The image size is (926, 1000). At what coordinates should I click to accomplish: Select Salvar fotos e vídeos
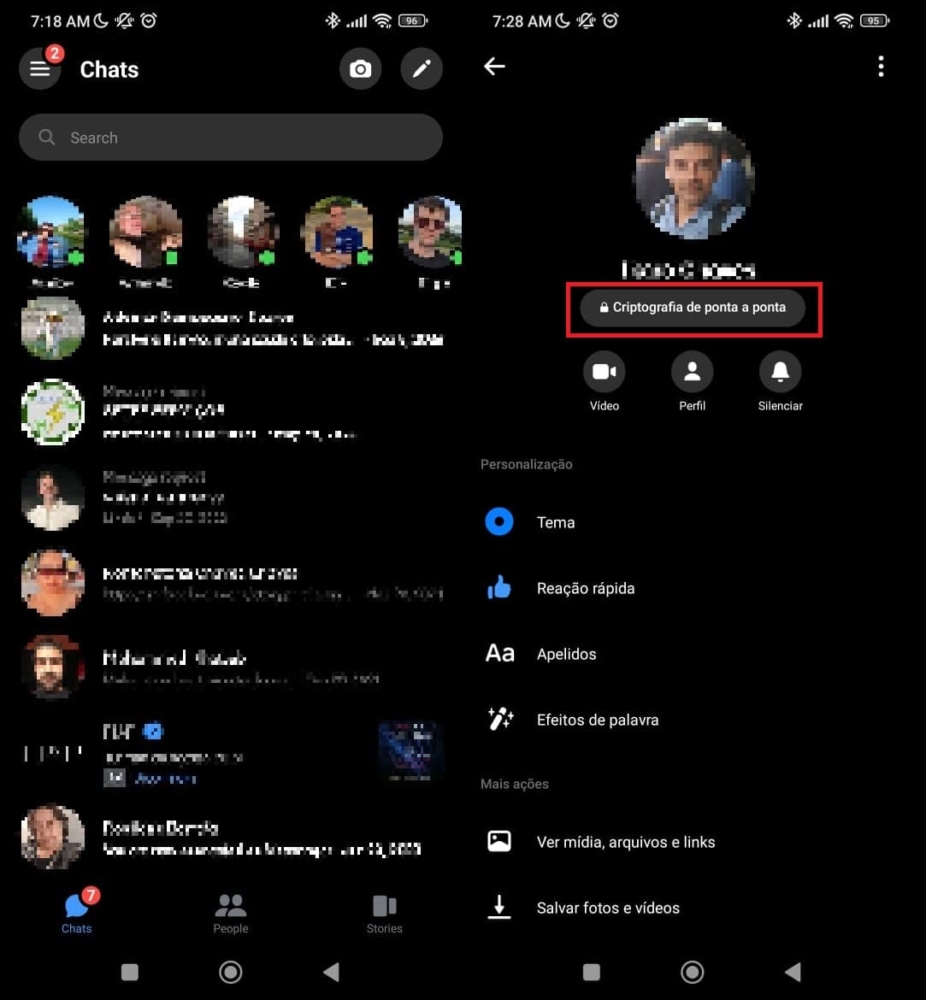694,908
